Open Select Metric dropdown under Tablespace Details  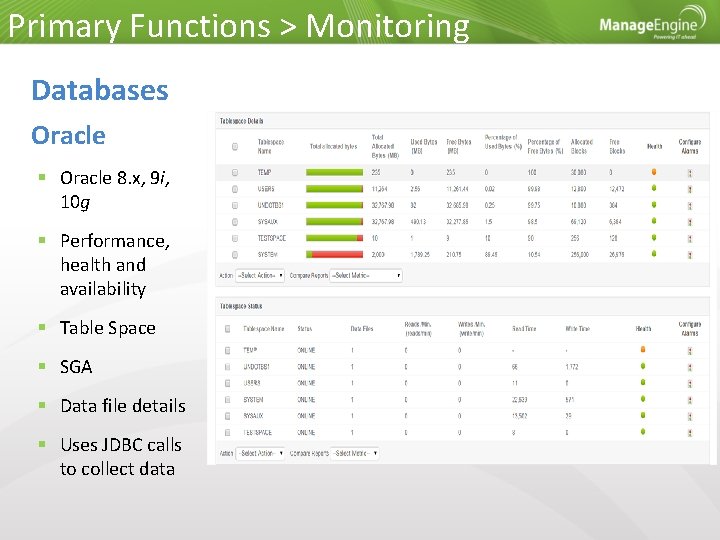pyautogui.click(x=366, y=276)
